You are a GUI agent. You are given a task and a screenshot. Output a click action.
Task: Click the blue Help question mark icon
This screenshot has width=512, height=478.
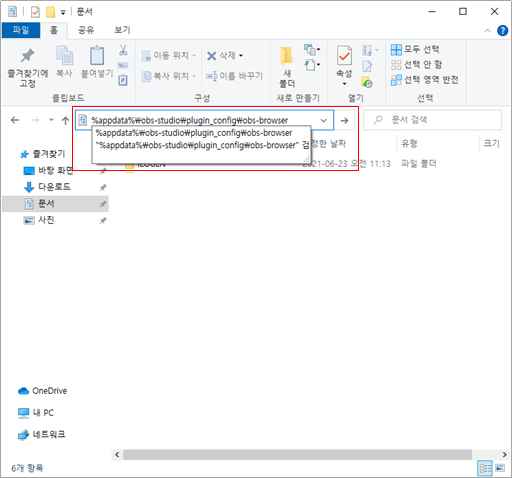click(503, 31)
